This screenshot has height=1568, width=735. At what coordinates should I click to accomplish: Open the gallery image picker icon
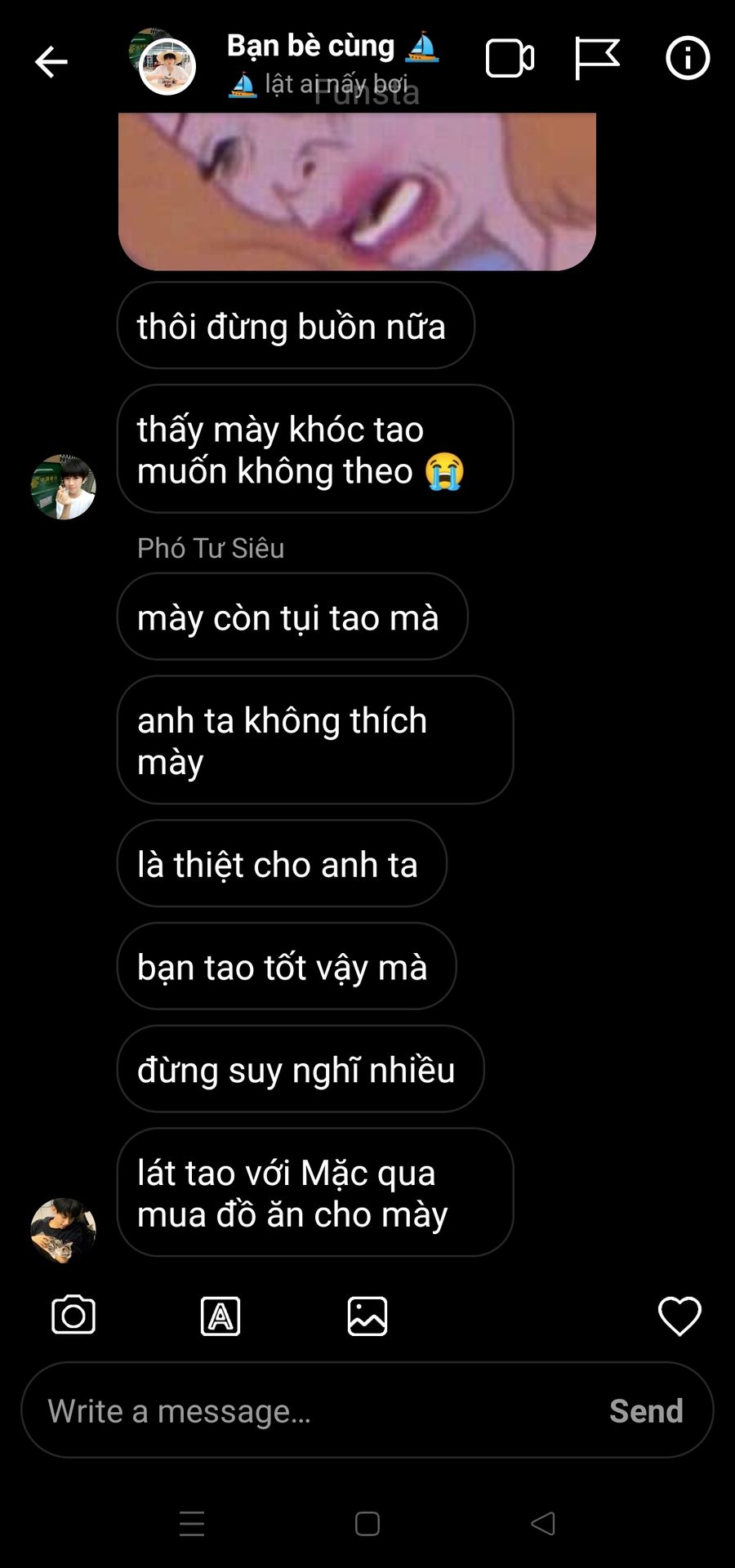(x=367, y=1316)
